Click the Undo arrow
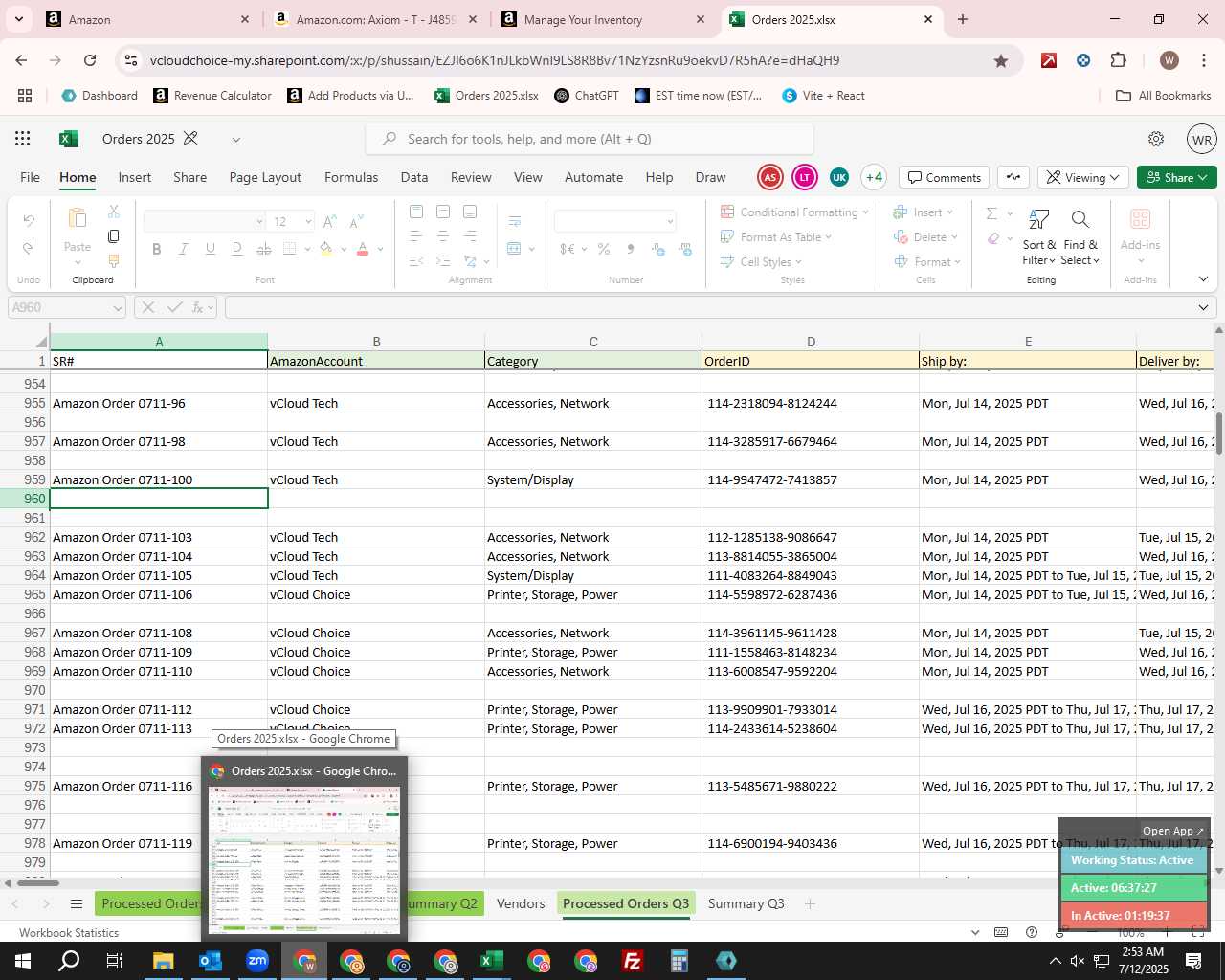Viewport: 1225px width, 980px height. [29, 221]
